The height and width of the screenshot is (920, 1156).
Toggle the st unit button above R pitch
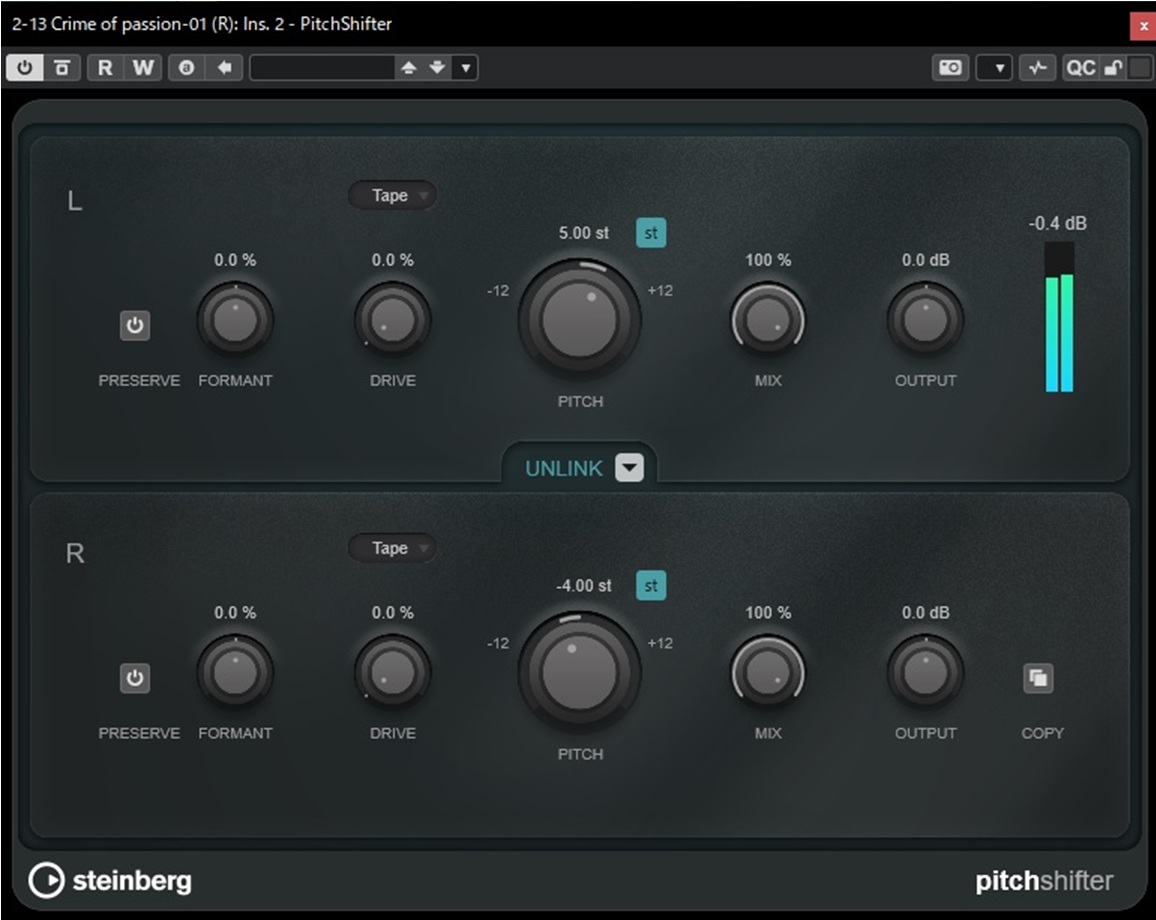(651, 586)
